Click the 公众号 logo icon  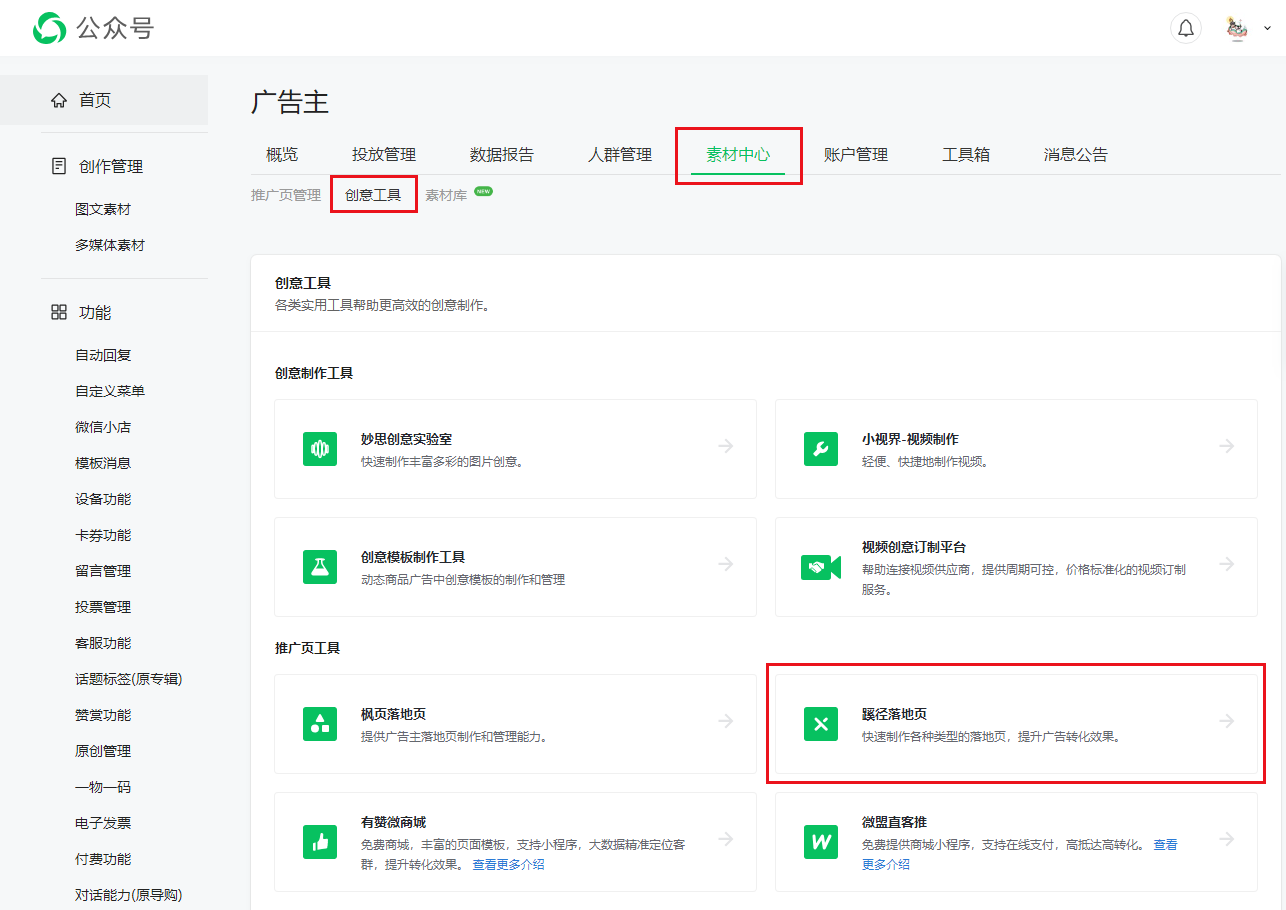coord(49,28)
